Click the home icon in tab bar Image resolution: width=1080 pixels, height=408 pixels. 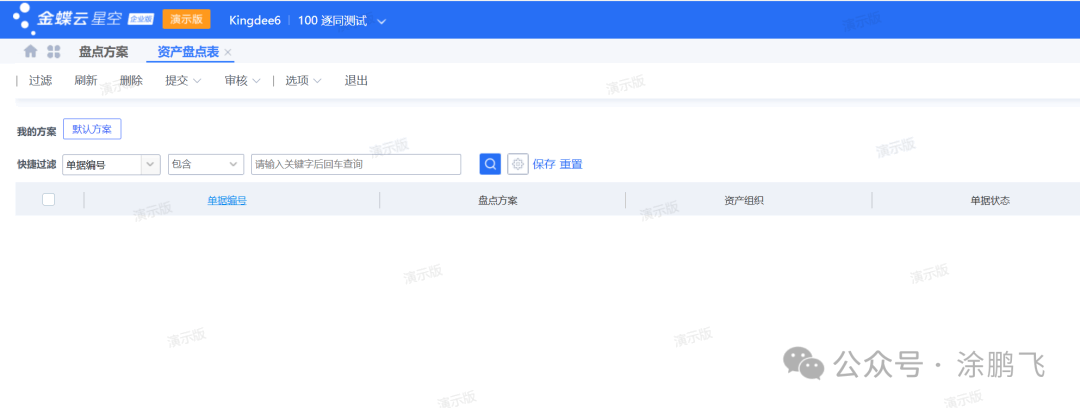(31, 52)
